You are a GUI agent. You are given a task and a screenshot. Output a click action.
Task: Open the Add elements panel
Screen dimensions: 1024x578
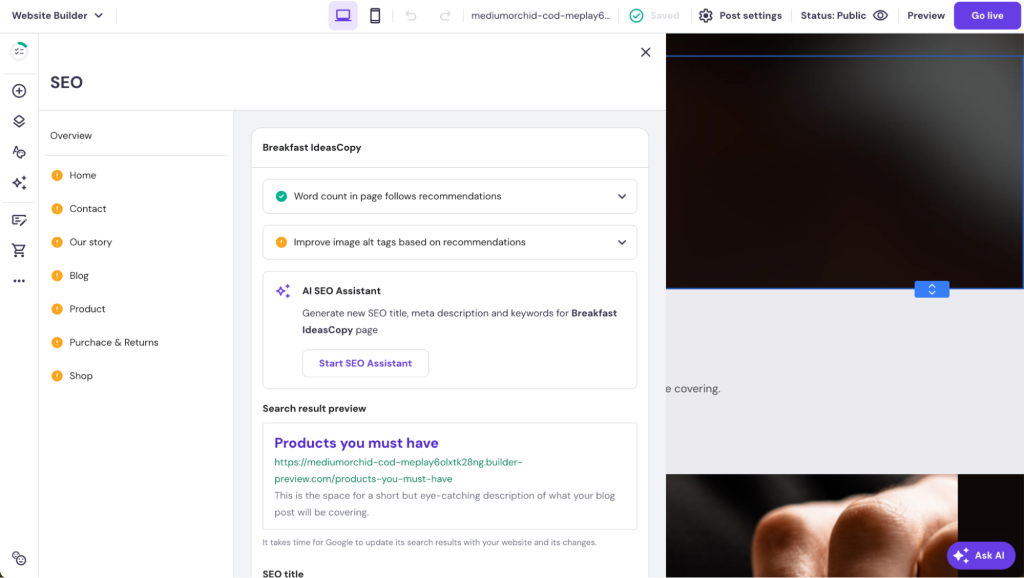click(x=18, y=90)
